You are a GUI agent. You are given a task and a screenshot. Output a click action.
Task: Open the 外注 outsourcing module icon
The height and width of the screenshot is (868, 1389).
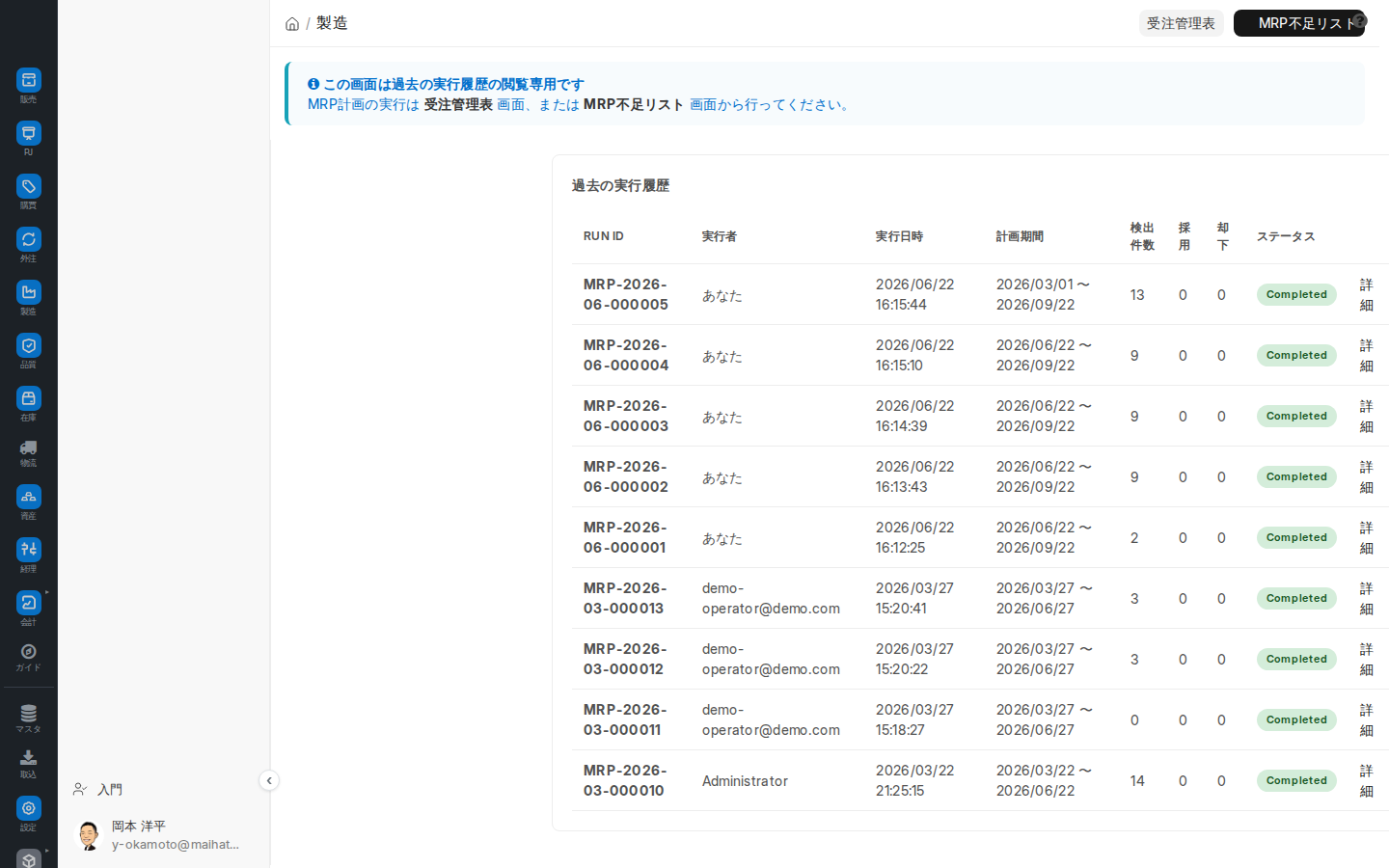click(29, 239)
